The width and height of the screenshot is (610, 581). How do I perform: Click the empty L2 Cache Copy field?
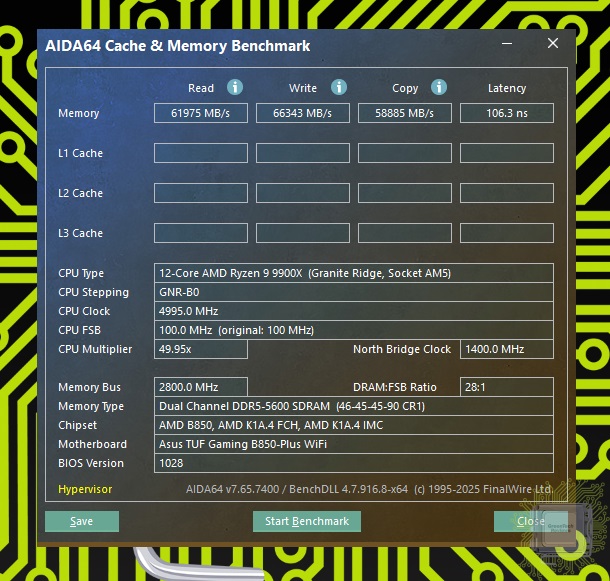coord(405,193)
